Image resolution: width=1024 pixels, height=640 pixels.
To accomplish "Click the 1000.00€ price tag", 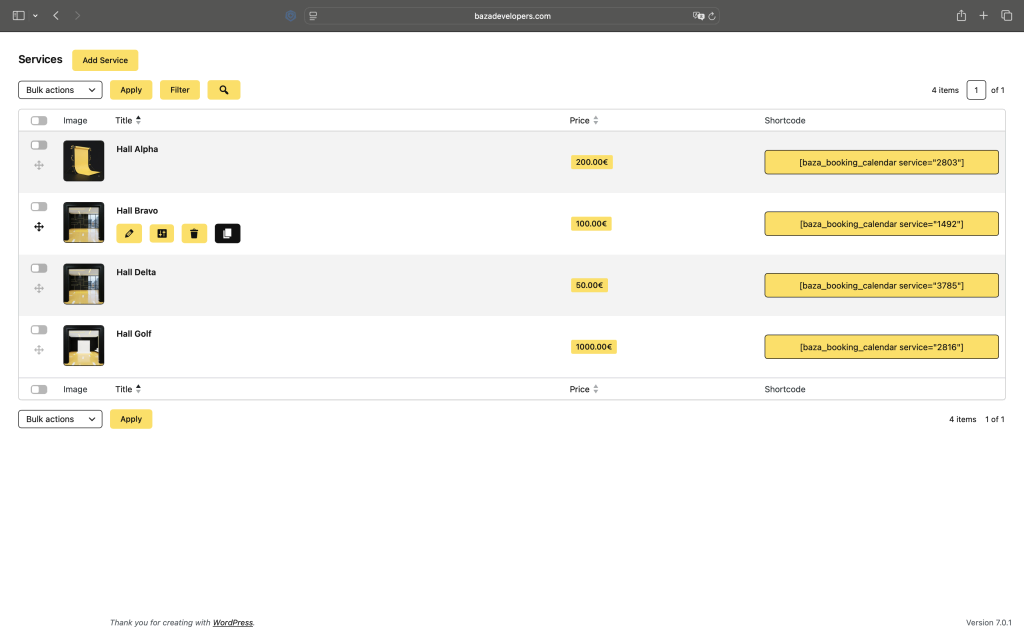I will [x=594, y=347].
